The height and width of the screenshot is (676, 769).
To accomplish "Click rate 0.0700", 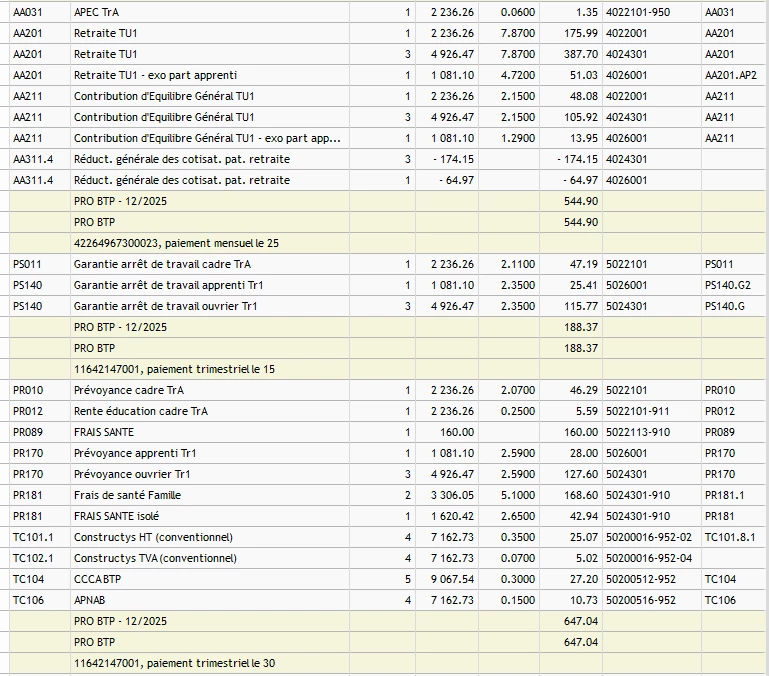I will (518, 559).
